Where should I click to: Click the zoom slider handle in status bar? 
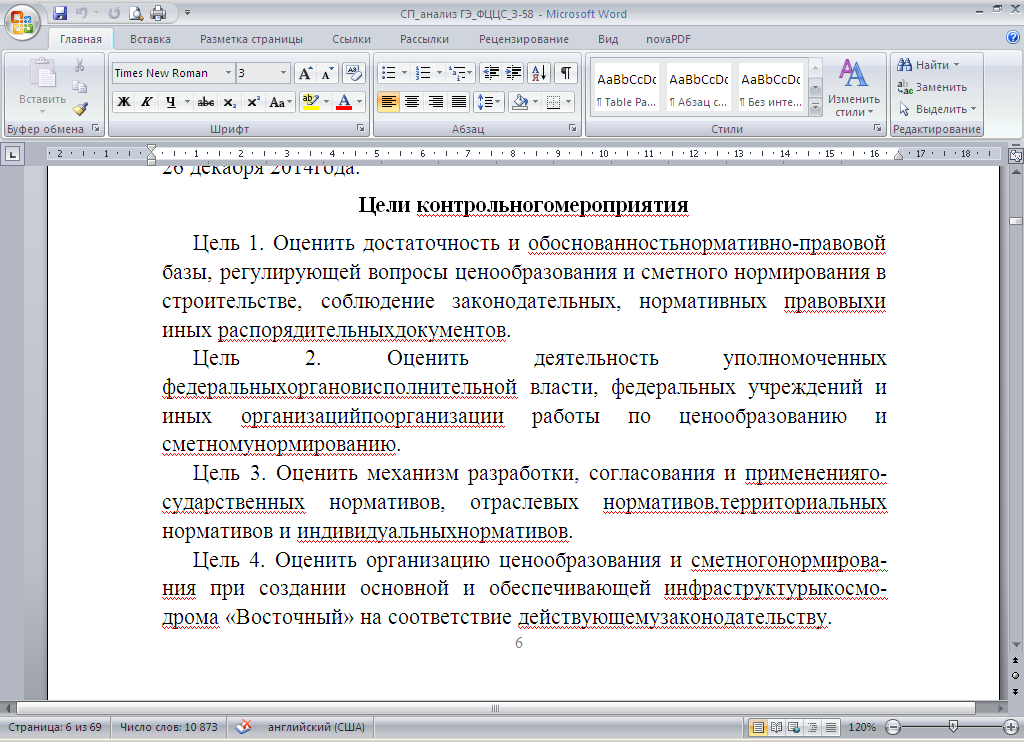[953, 727]
